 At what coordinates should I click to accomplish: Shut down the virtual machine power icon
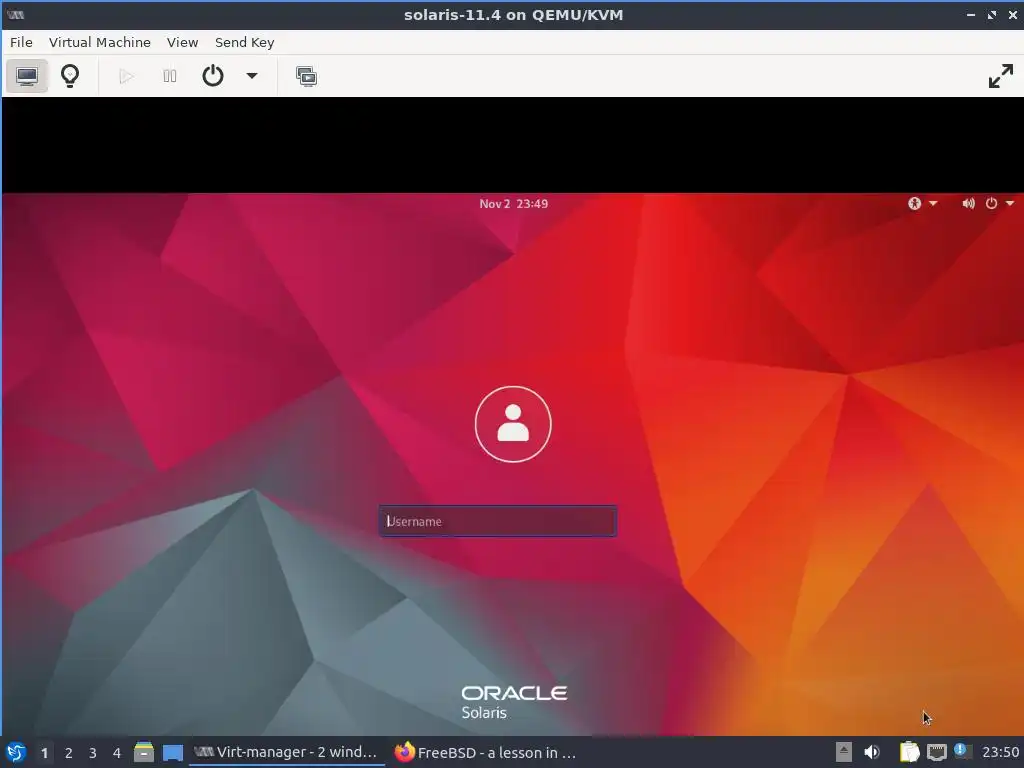point(213,76)
